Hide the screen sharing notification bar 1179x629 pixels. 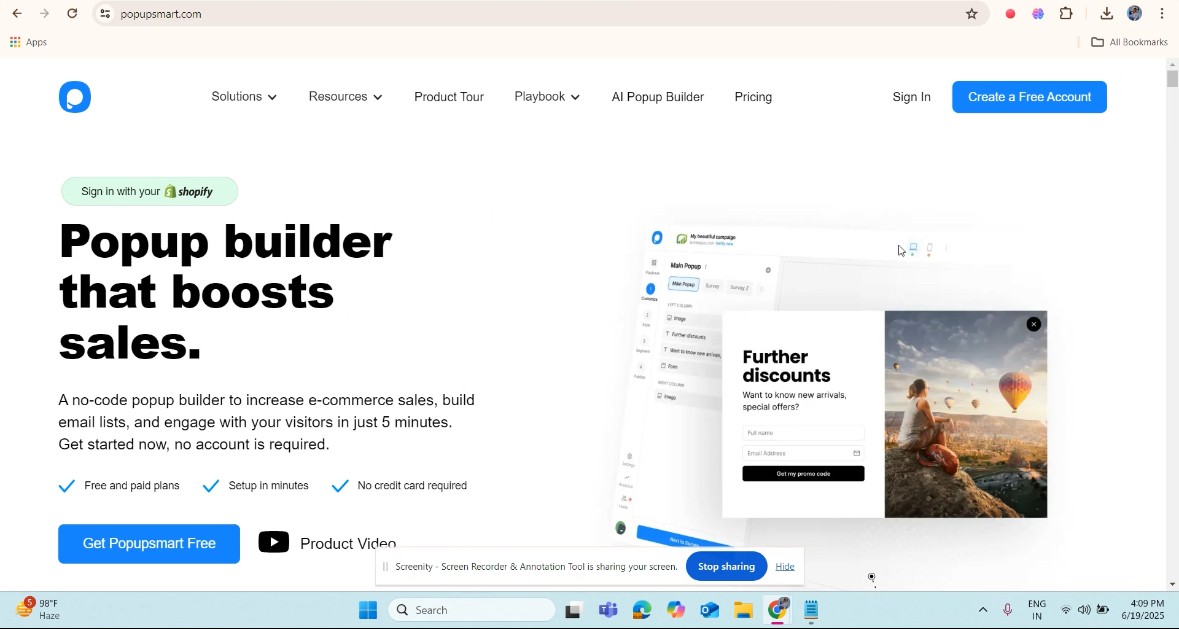[x=785, y=567]
